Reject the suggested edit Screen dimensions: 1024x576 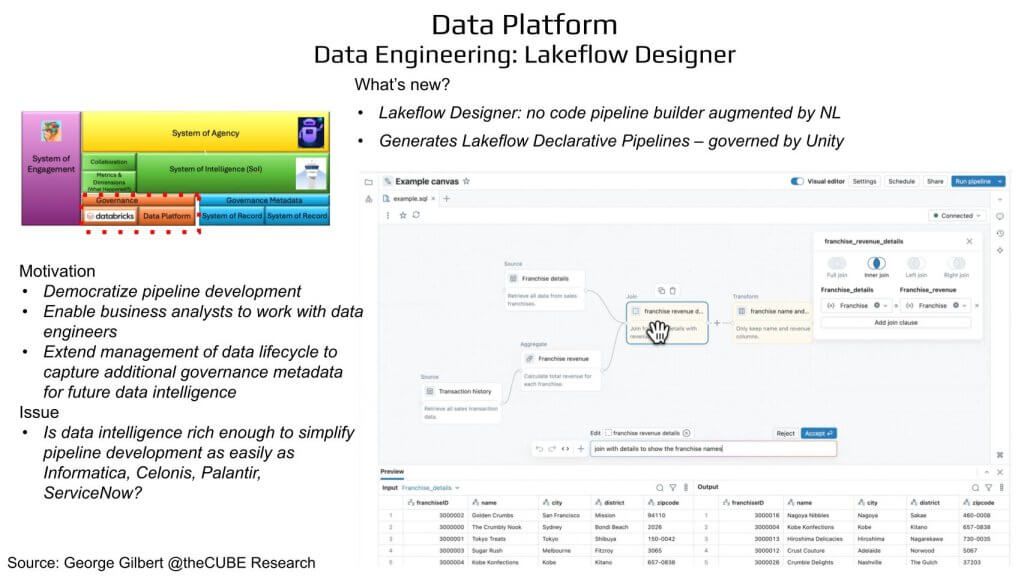(785, 433)
